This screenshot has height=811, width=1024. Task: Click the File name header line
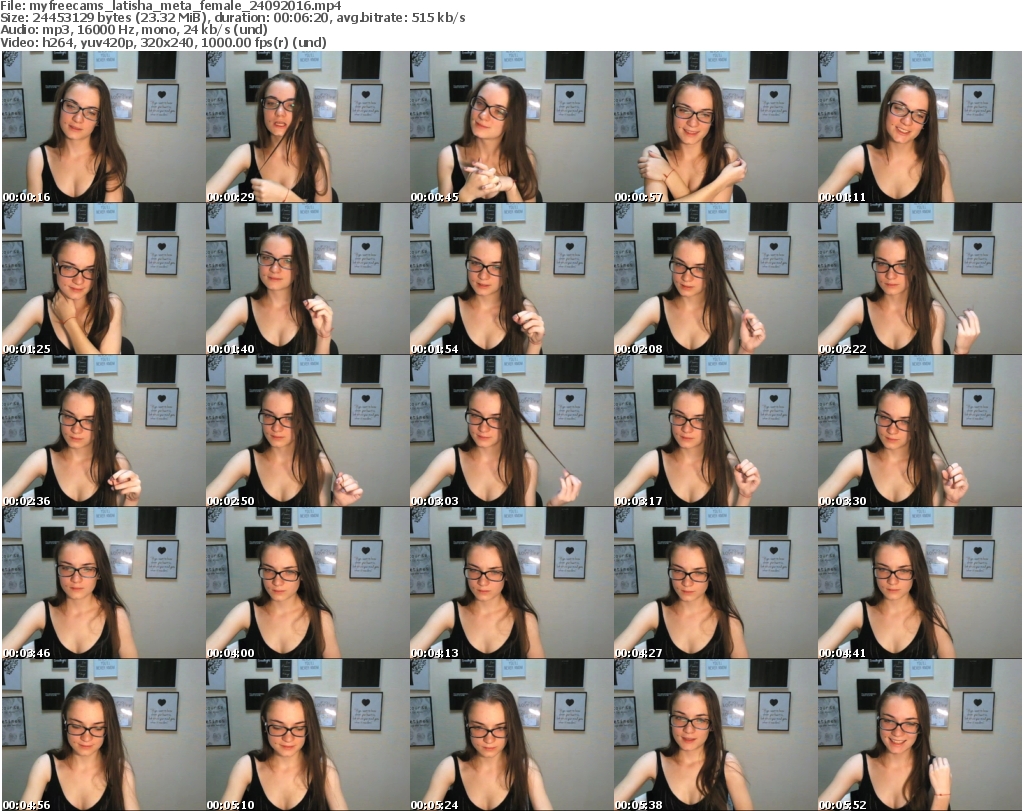171,6
